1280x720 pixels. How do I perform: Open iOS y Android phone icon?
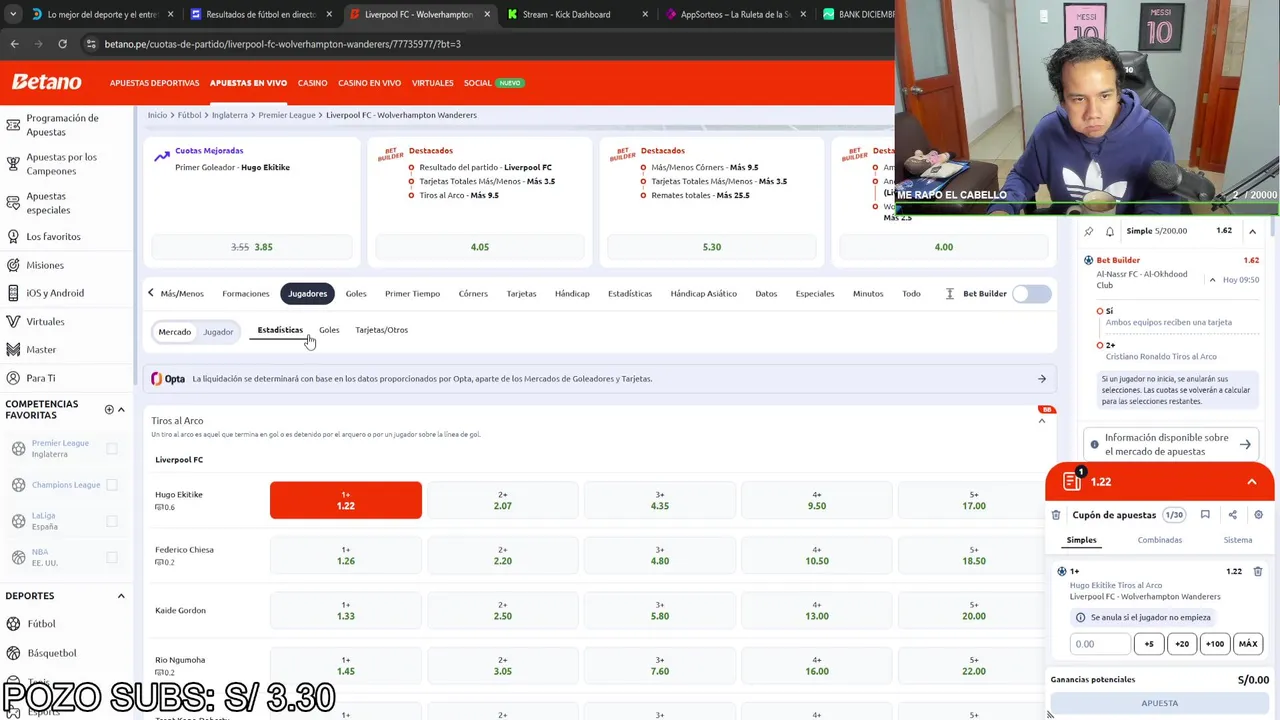tap(13, 293)
